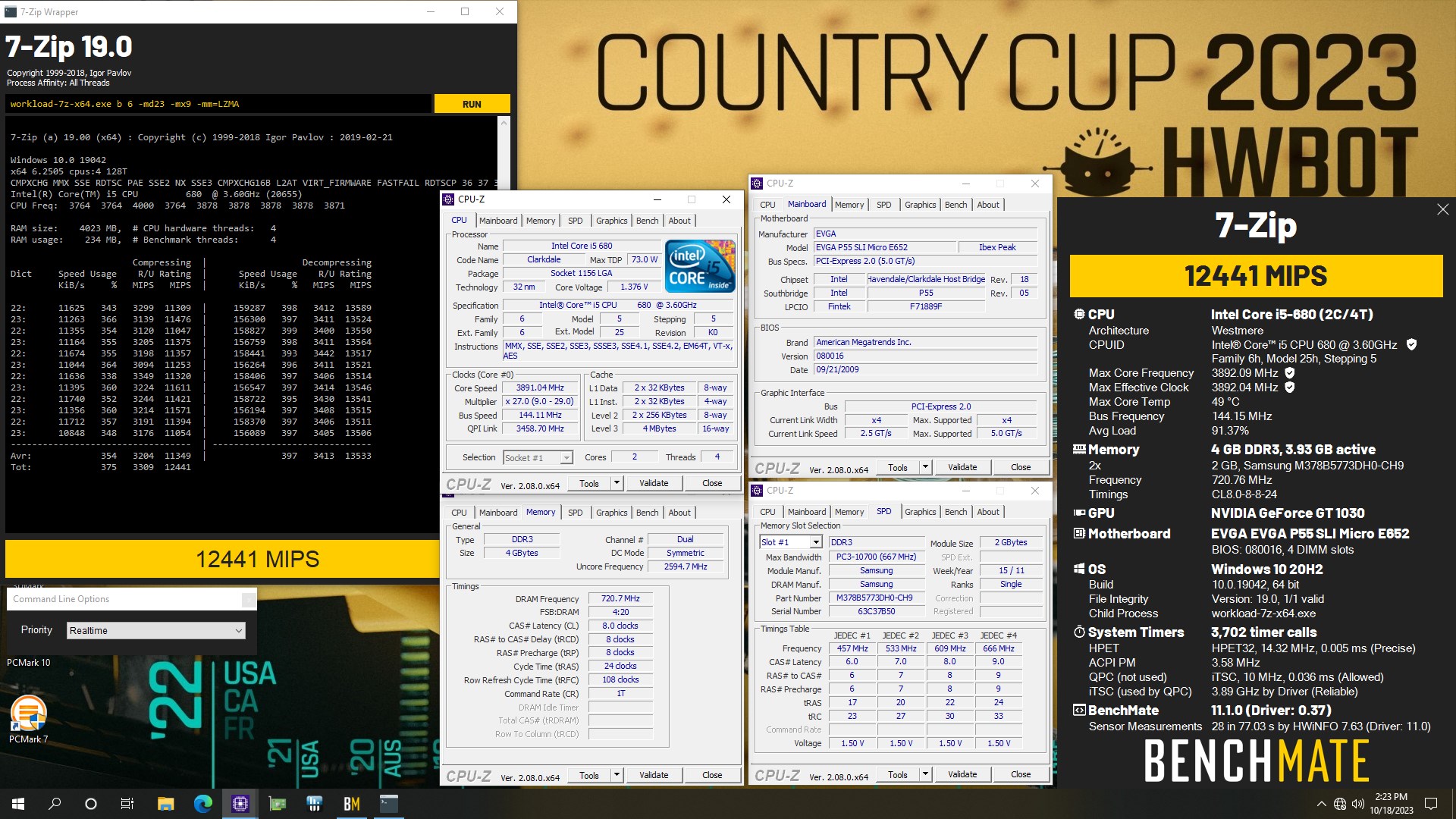Show hidden system tray icons
The width and height of the screenshot is (1456, 819).
[x=1321, y=804]
